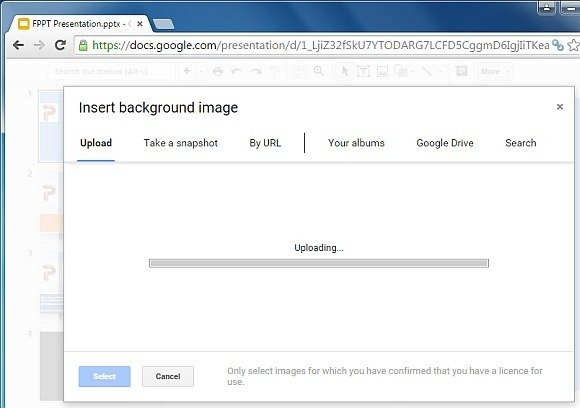Select the By URL tab
Image resolution: width=580 pixels, height=408 pixels.
tap(265, 143)
